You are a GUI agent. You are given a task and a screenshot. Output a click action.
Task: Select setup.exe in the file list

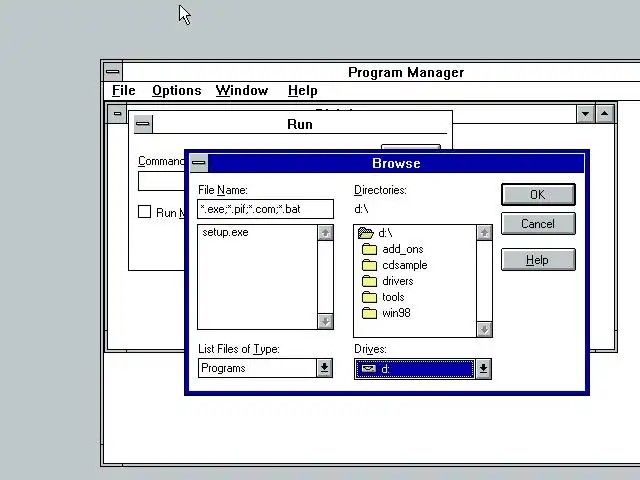(225, 232)
